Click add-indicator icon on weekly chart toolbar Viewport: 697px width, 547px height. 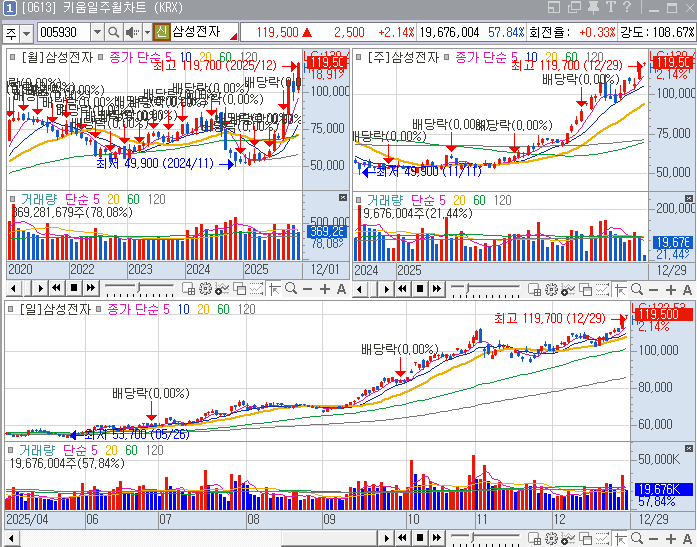coord(568,290)
